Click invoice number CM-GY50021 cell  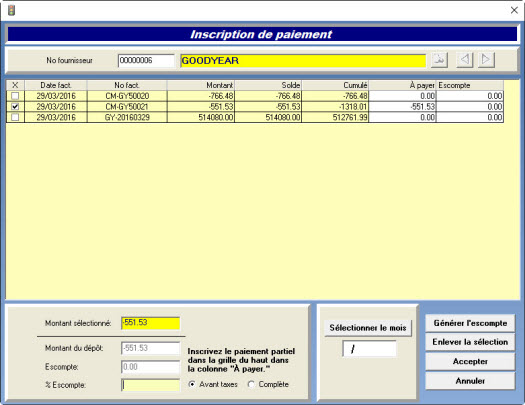127,107
